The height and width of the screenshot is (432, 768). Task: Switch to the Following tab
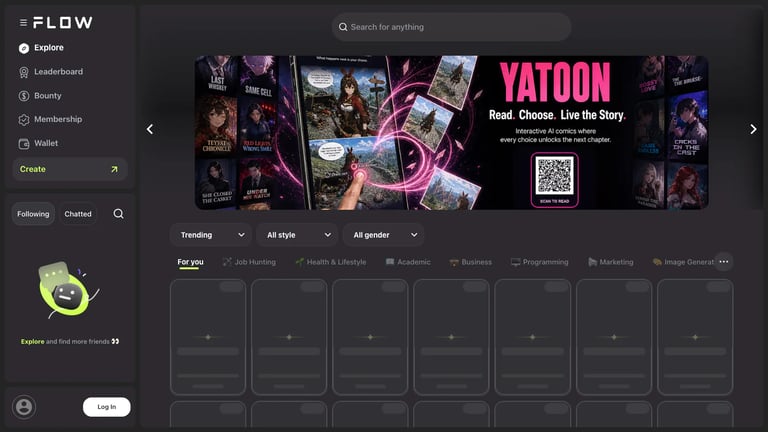pos(33,214)
